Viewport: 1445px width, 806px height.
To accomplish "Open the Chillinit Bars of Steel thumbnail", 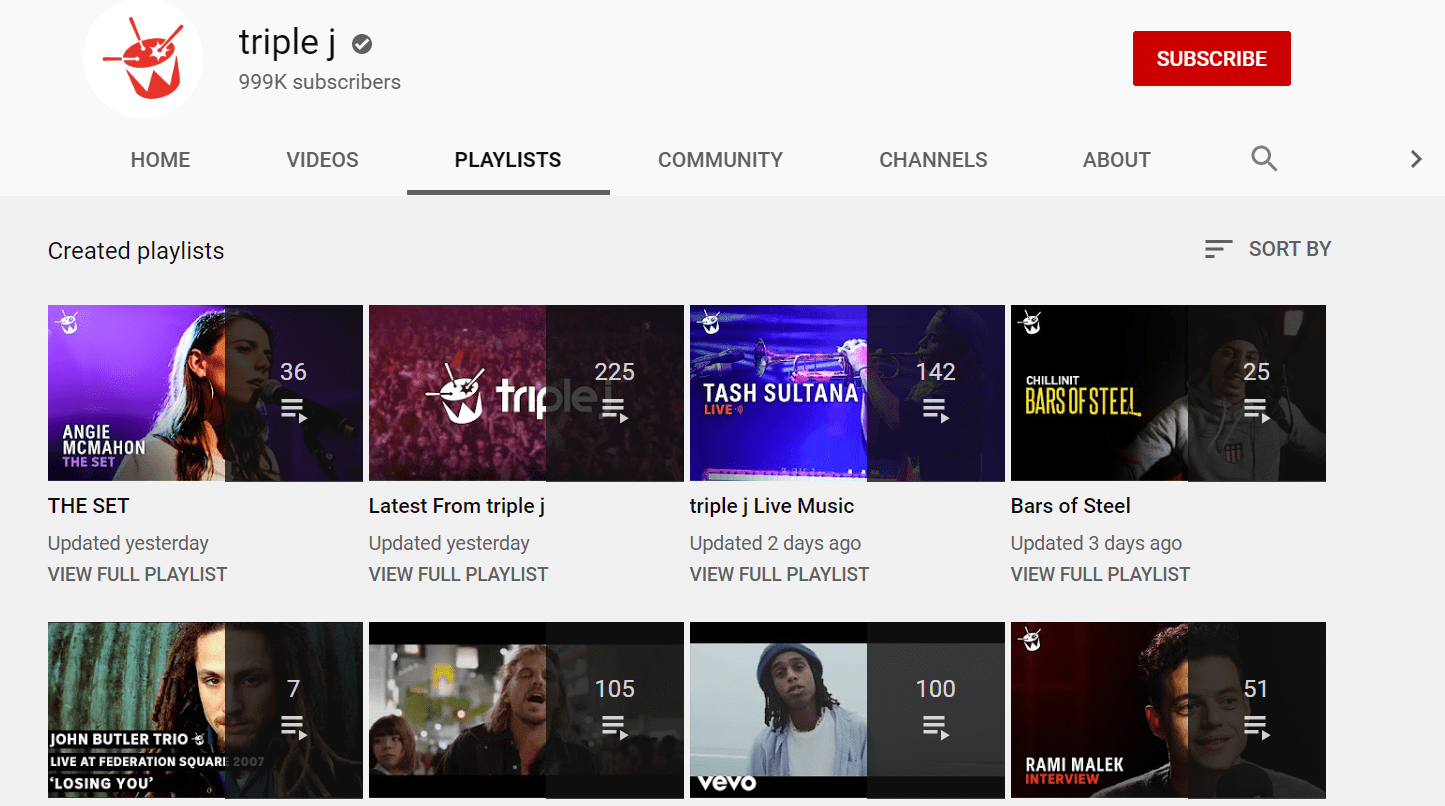I will pos(1168,393).
